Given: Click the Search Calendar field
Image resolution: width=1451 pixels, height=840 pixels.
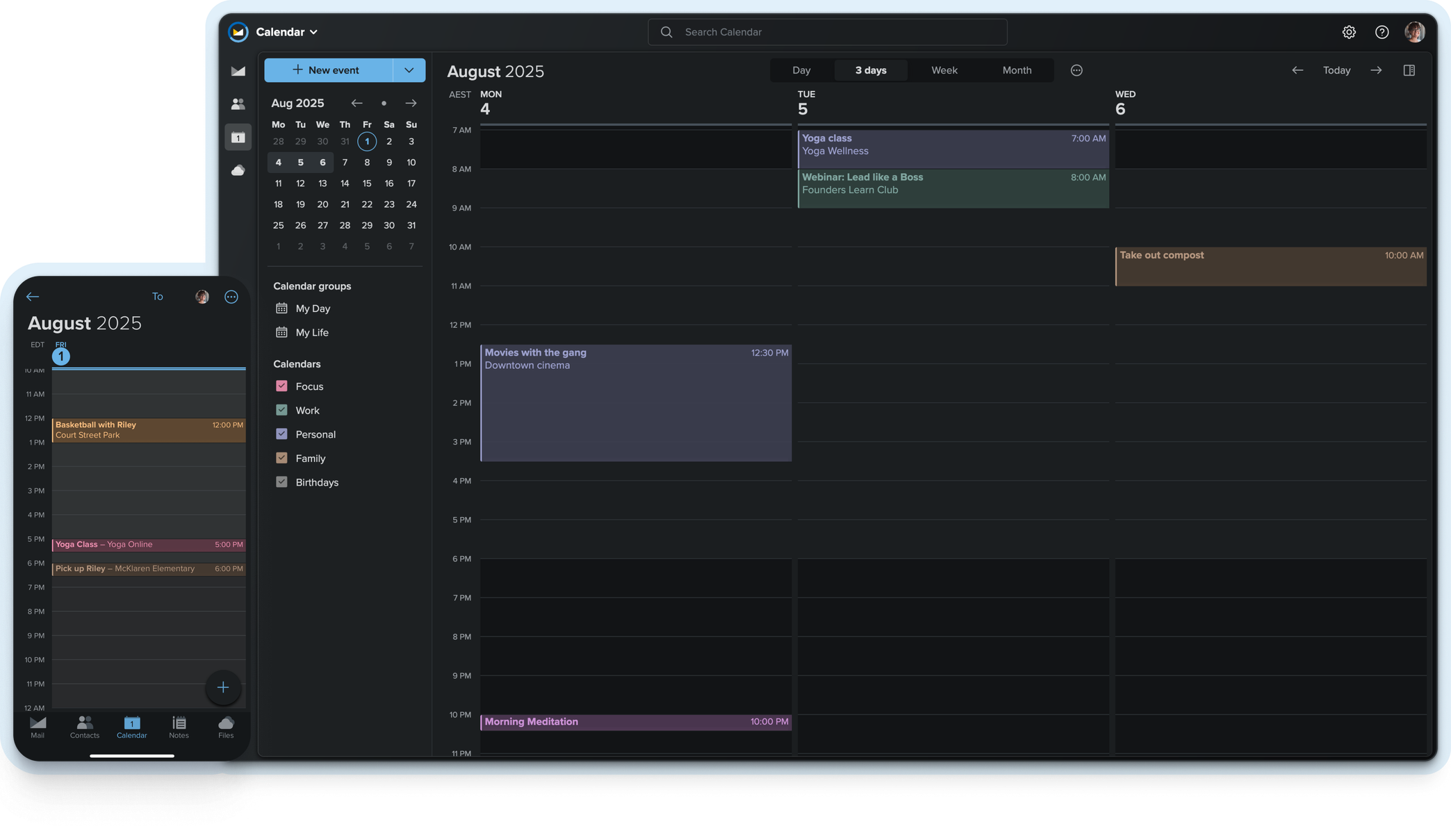Looking at the screenshot, I should [x=826, y=32].
